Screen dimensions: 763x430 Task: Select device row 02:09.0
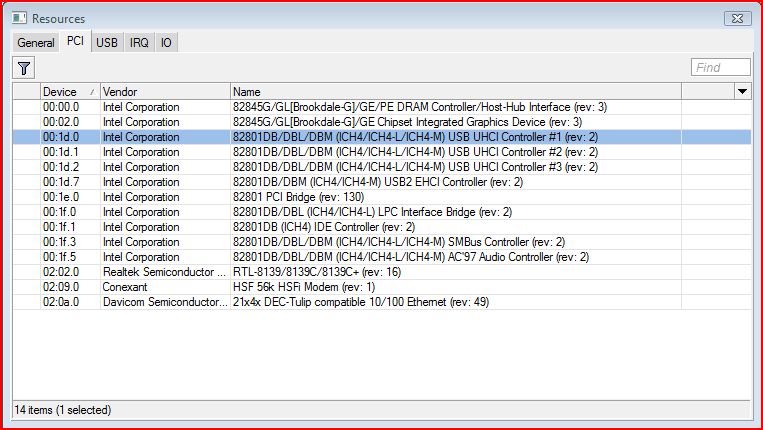pyautogui.click(x=382, y=287)
